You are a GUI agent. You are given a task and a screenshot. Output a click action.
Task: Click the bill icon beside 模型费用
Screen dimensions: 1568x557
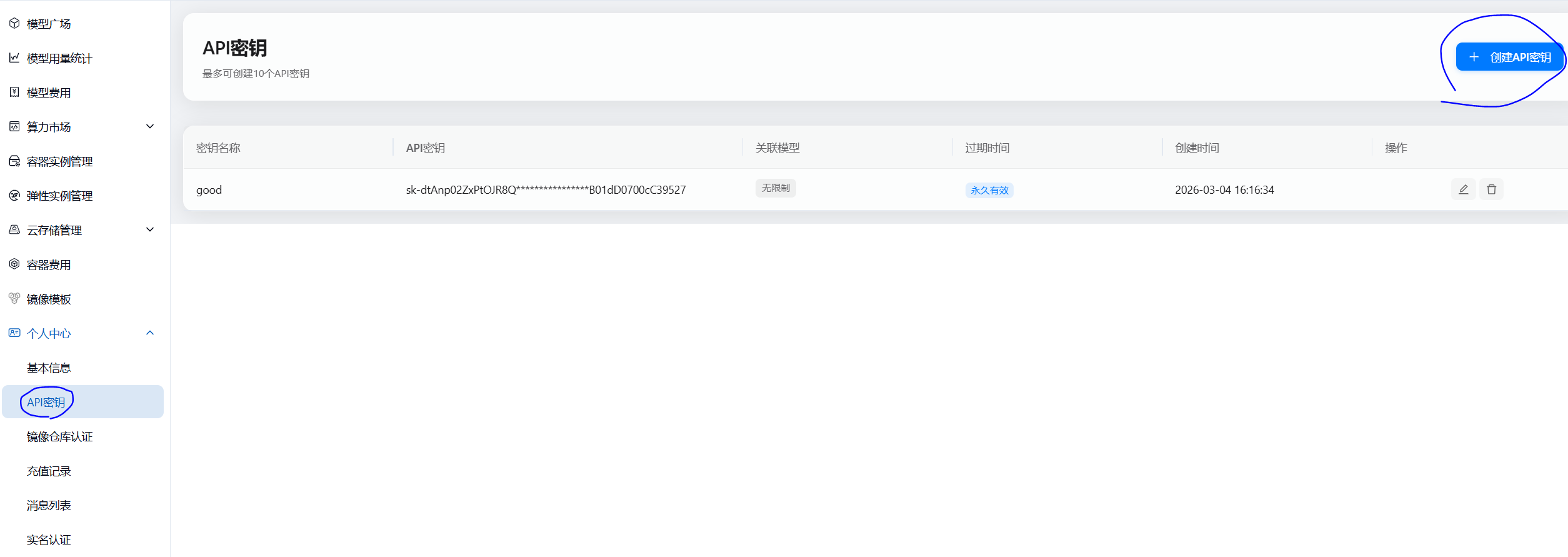pos(14,93)
